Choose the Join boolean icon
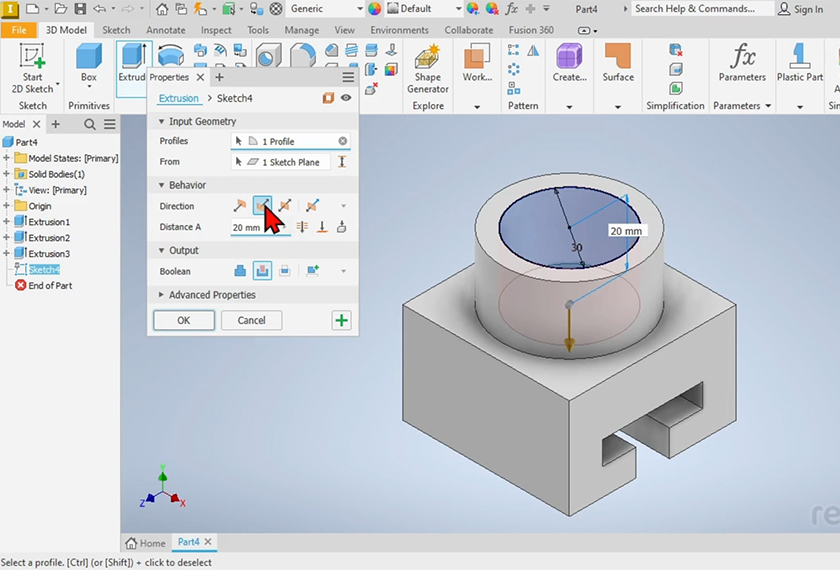Screen dimensions: 840x570 point(240,271)
